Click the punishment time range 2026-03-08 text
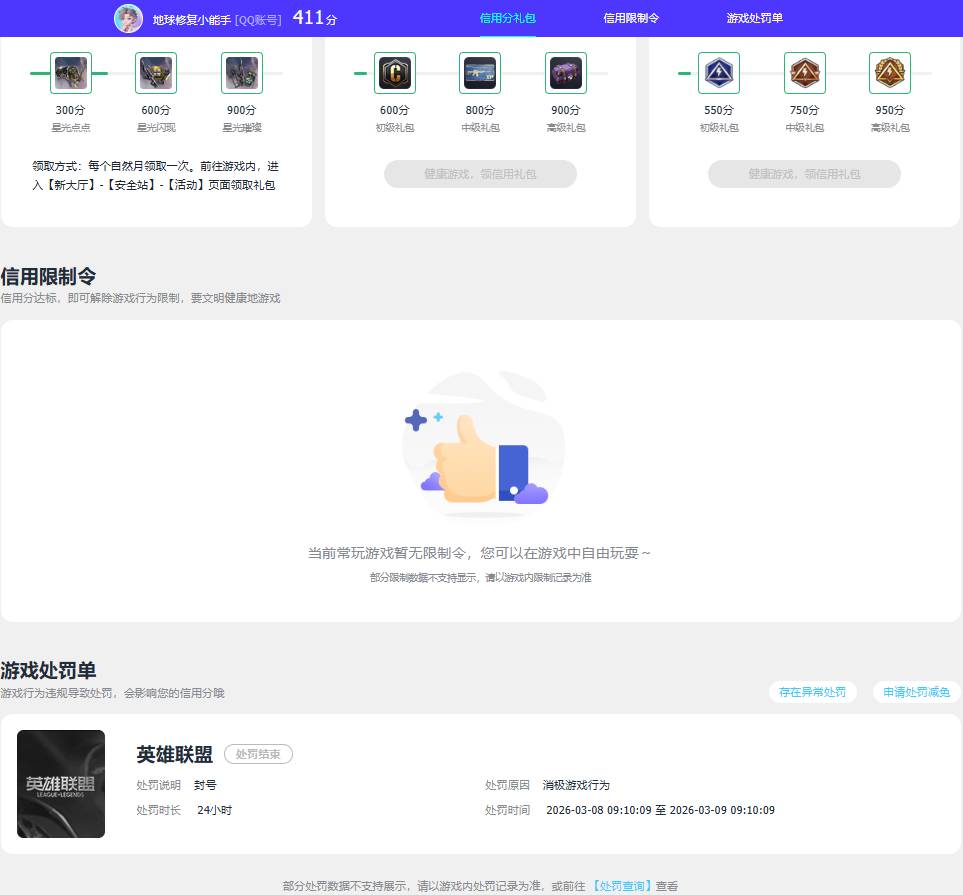The height and width of the screenshot is (895, 963). click(660, 810)
